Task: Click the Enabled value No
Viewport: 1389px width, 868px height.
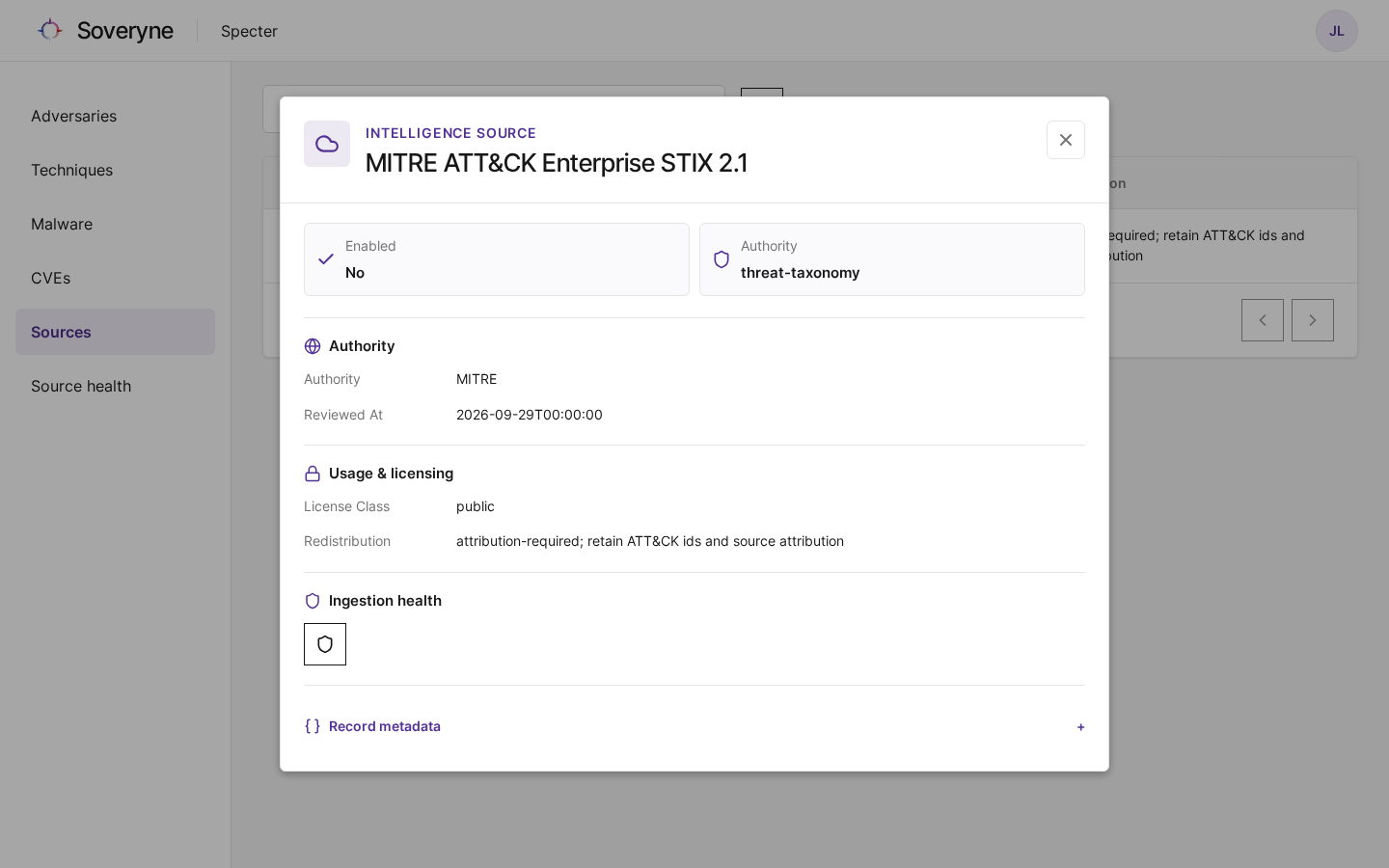Action: (x=355, y=273)
